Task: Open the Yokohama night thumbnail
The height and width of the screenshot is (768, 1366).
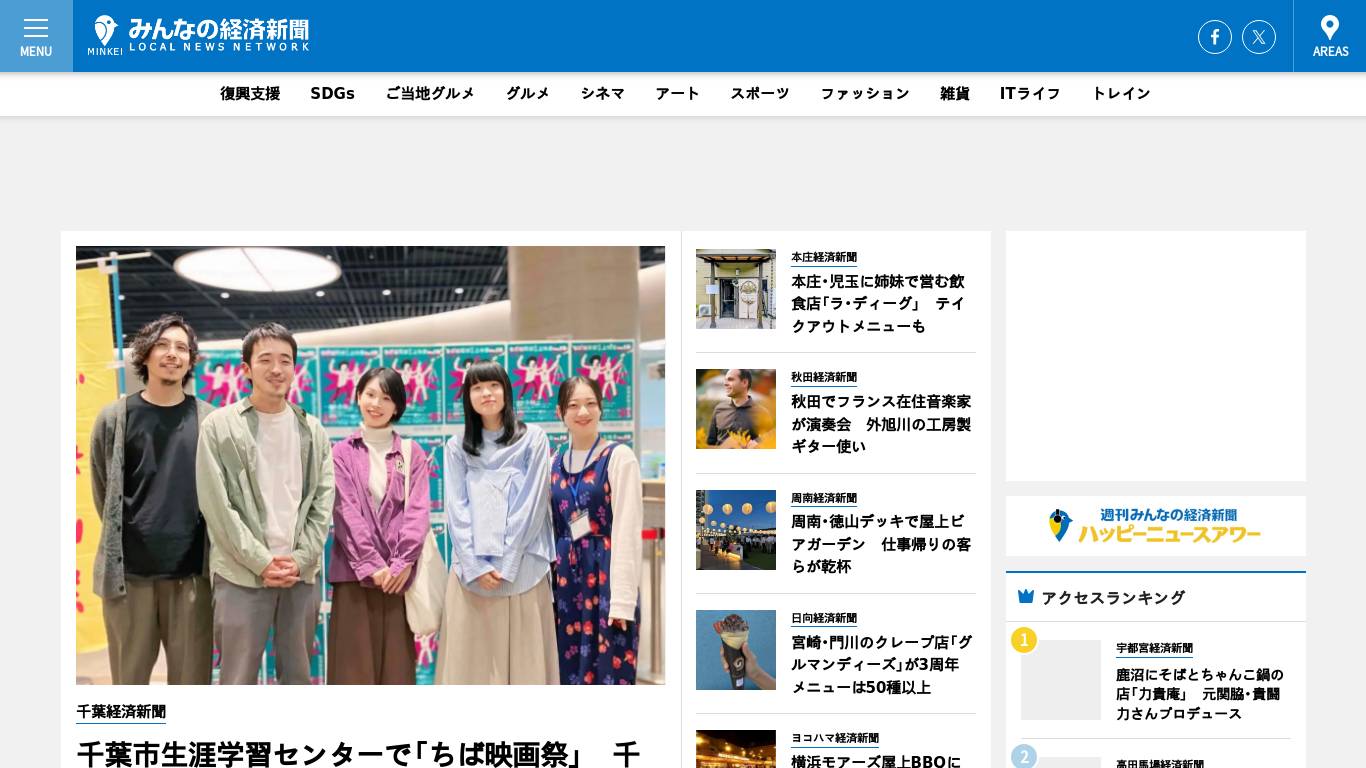Action: click(x=736, y=749)
